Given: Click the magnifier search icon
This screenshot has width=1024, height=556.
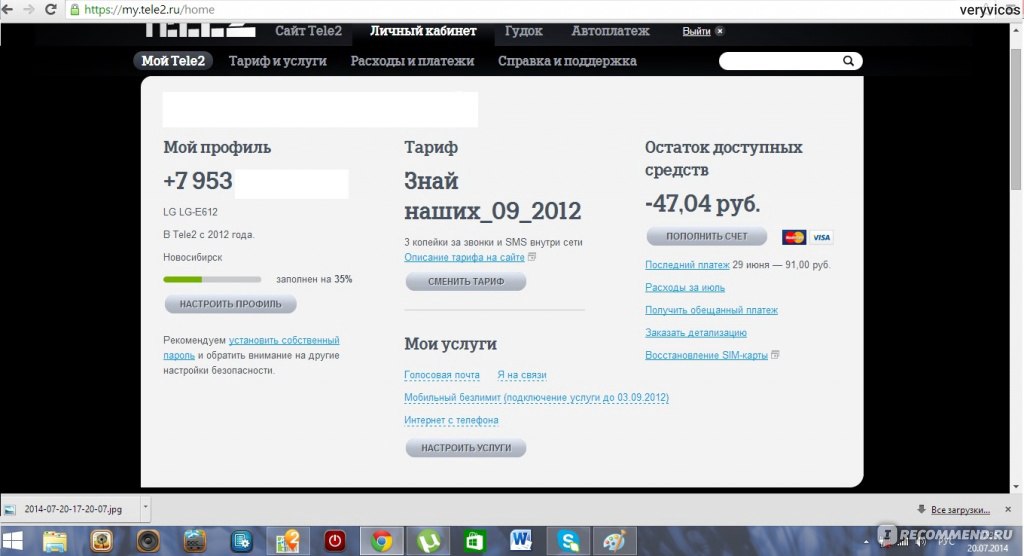Looking at the screenshot, I should tap(848, 61).
